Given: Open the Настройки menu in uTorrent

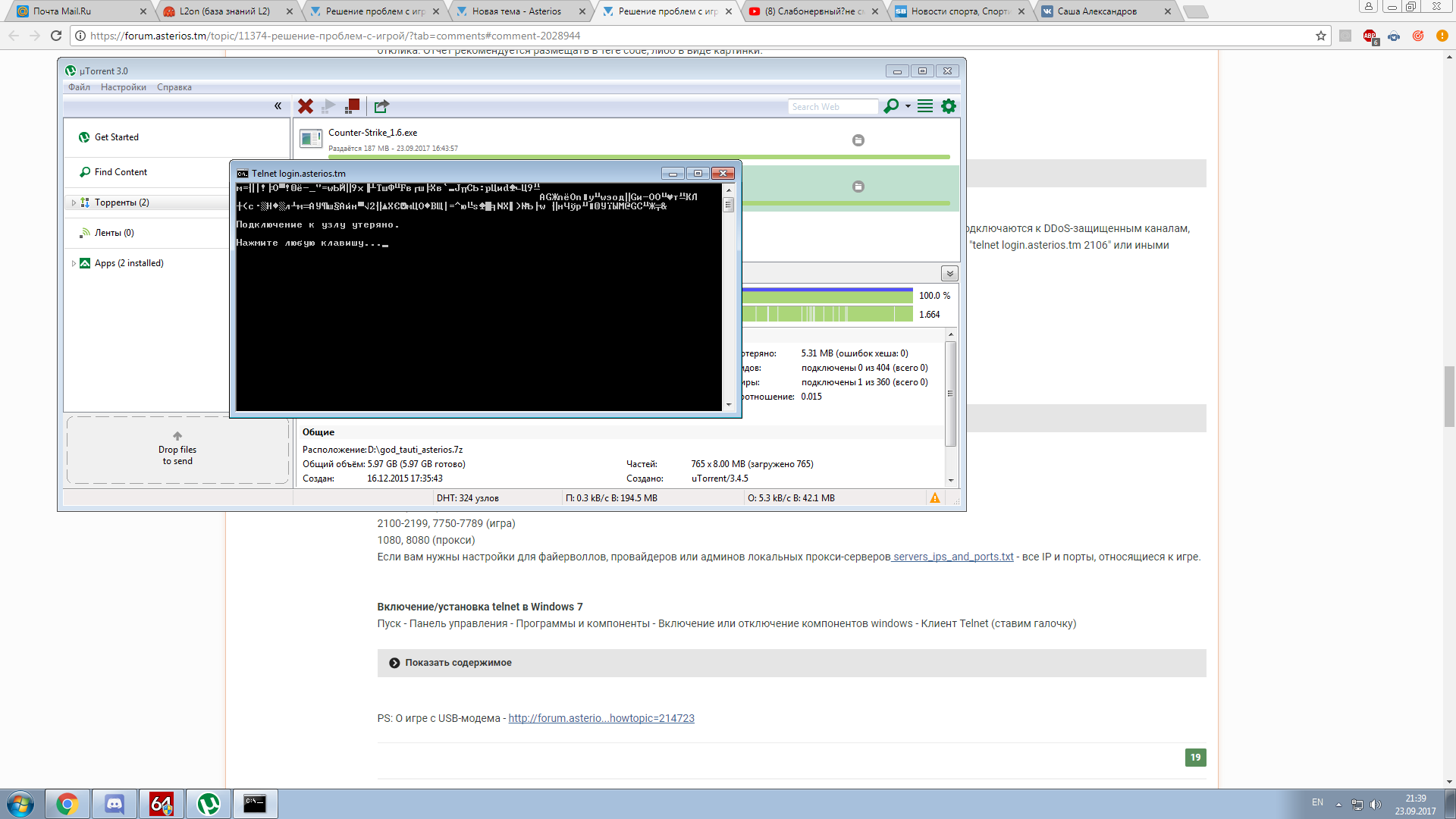Looking at the screenshot, I should coord(124,87).
